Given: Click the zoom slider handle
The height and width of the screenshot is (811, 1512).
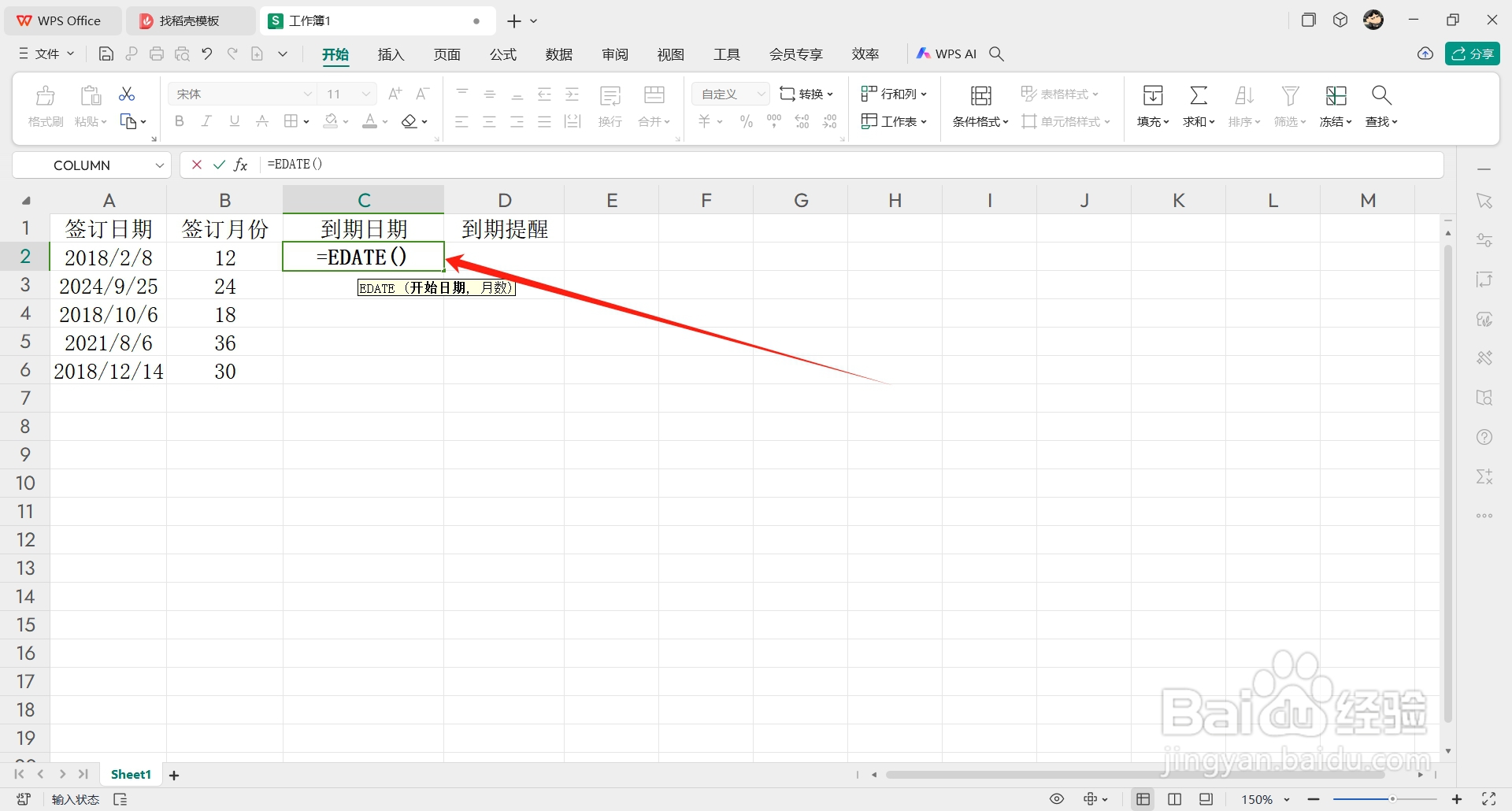Looking at the screenshot, I should tap(1392, 799).
